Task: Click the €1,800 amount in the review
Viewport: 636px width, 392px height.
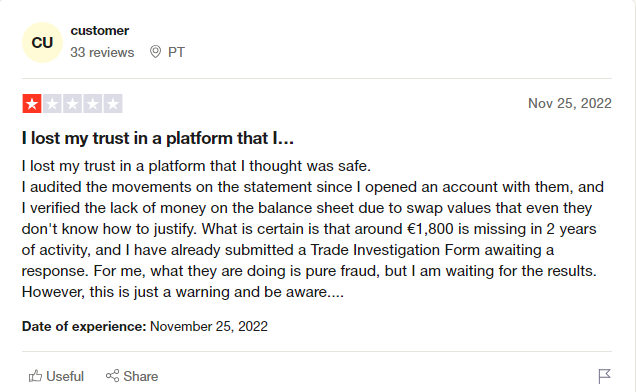Action: coord(430,229)
